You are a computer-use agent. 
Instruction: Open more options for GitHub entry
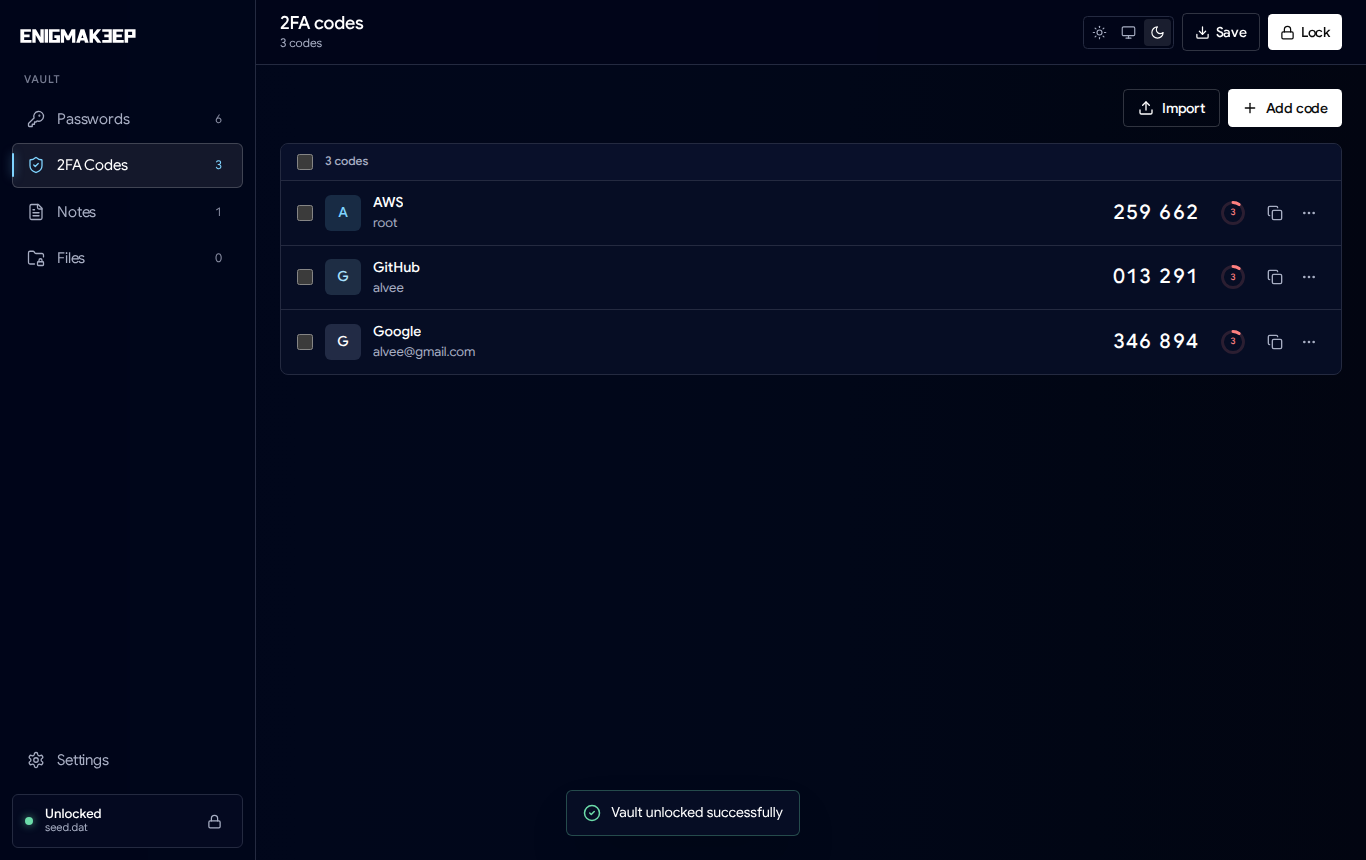(x=1309, y=277)
